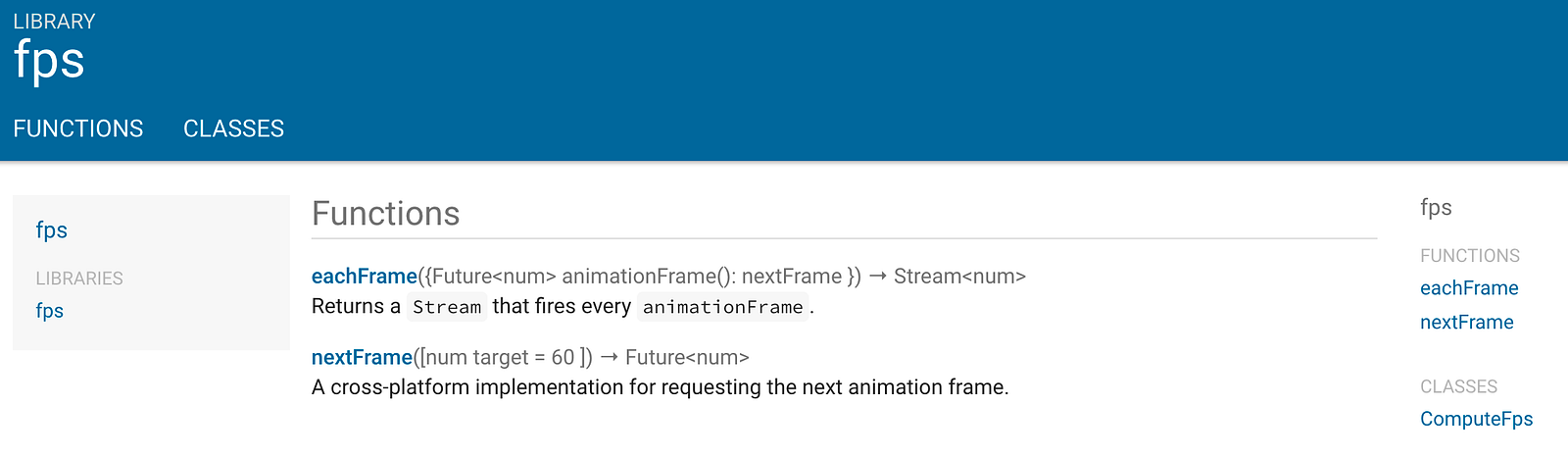The width and height of the screenshot is (1568, 457).
Task: Click the top fps link in left sidebar
Action: coord(52,230)
